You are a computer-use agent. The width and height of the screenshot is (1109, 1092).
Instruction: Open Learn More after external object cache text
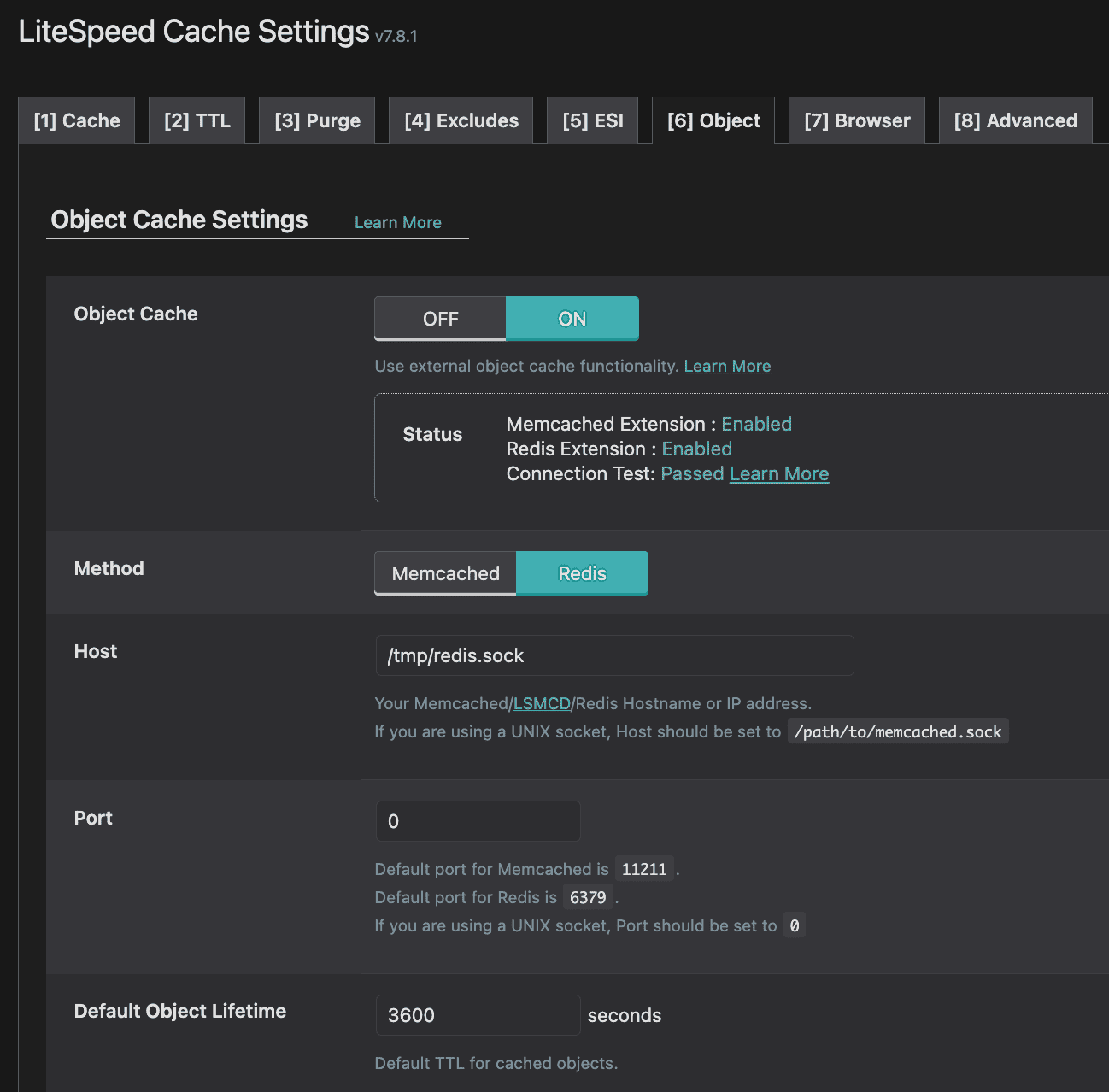[x=727, y=366]
